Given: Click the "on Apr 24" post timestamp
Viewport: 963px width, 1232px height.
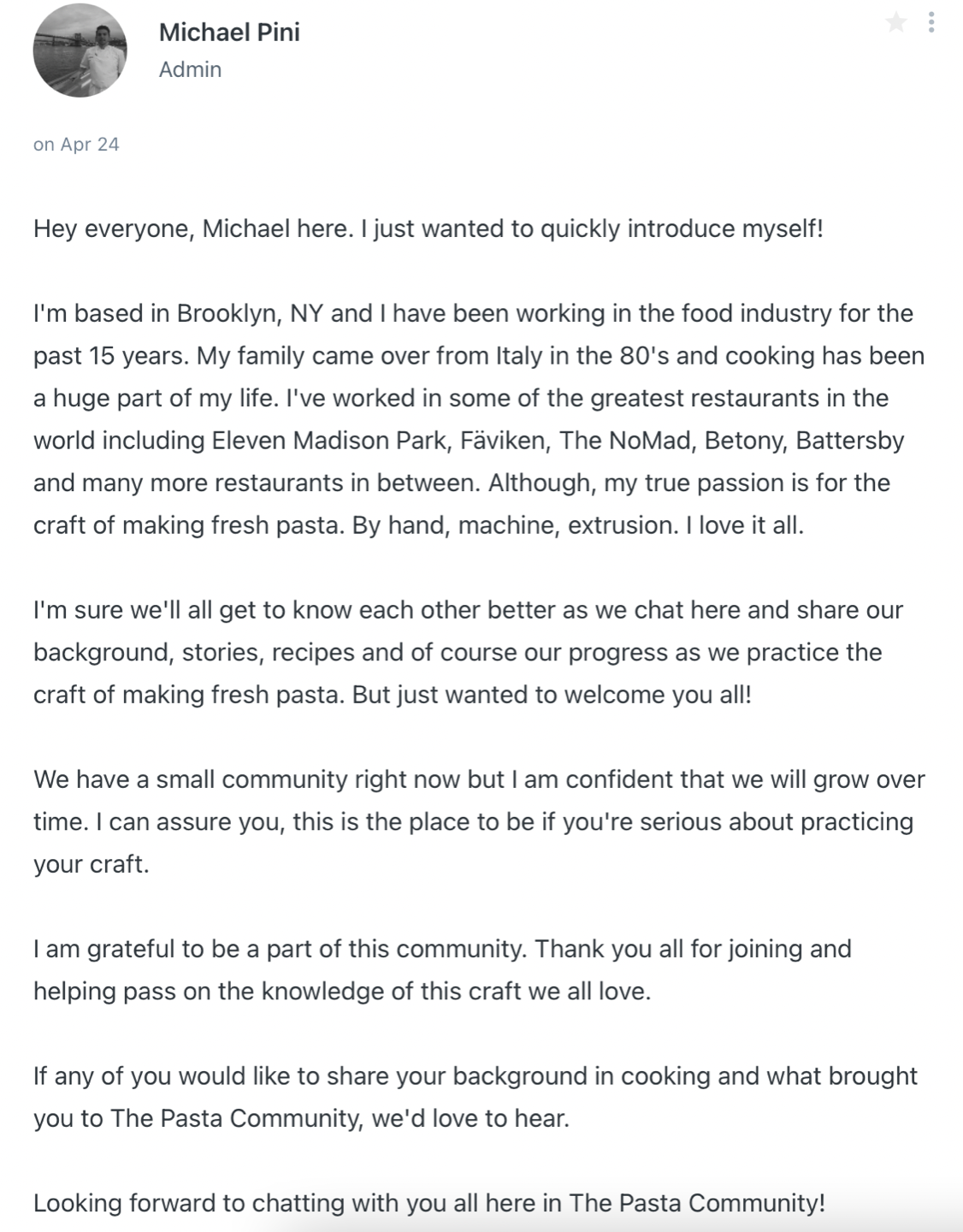Looking at the screenshot, I should [x=76, y=144].
